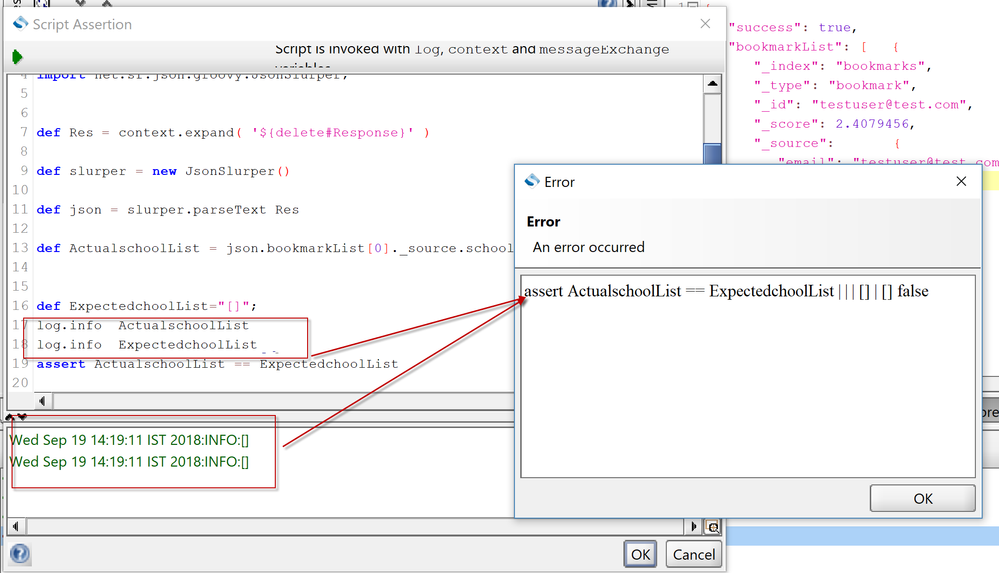Screen dimensions: 999x573
Task: Click the SoapUI logo in Script Assertion title
Action: coord(20,24)
